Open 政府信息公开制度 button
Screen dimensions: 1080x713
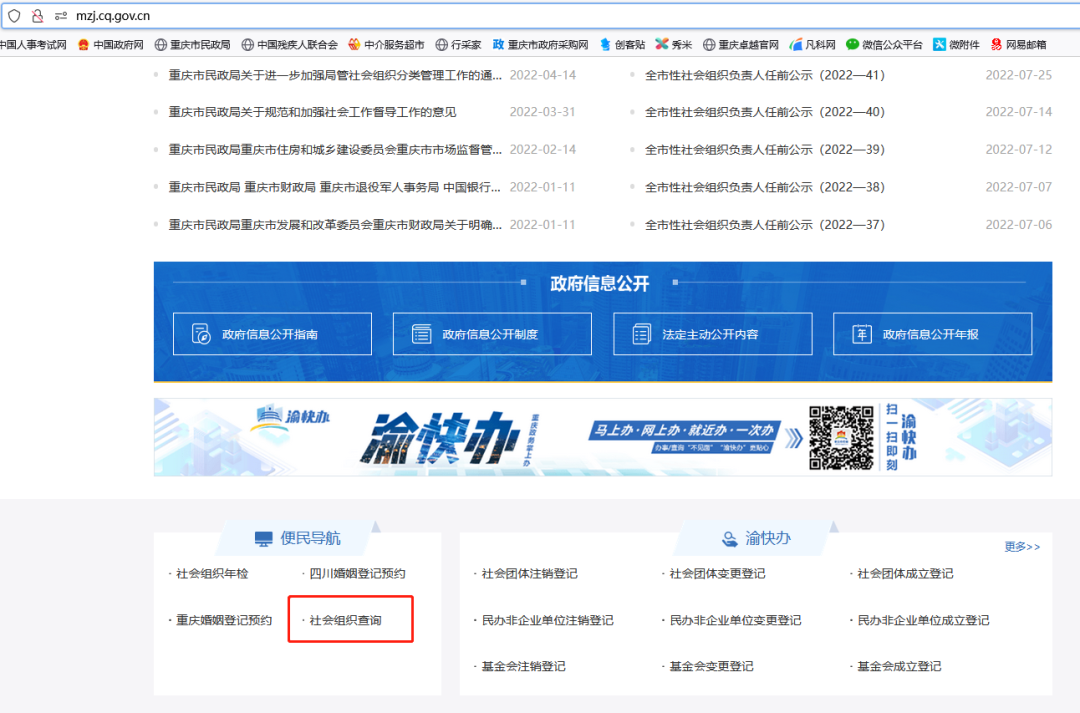click(x=492, y=334)
